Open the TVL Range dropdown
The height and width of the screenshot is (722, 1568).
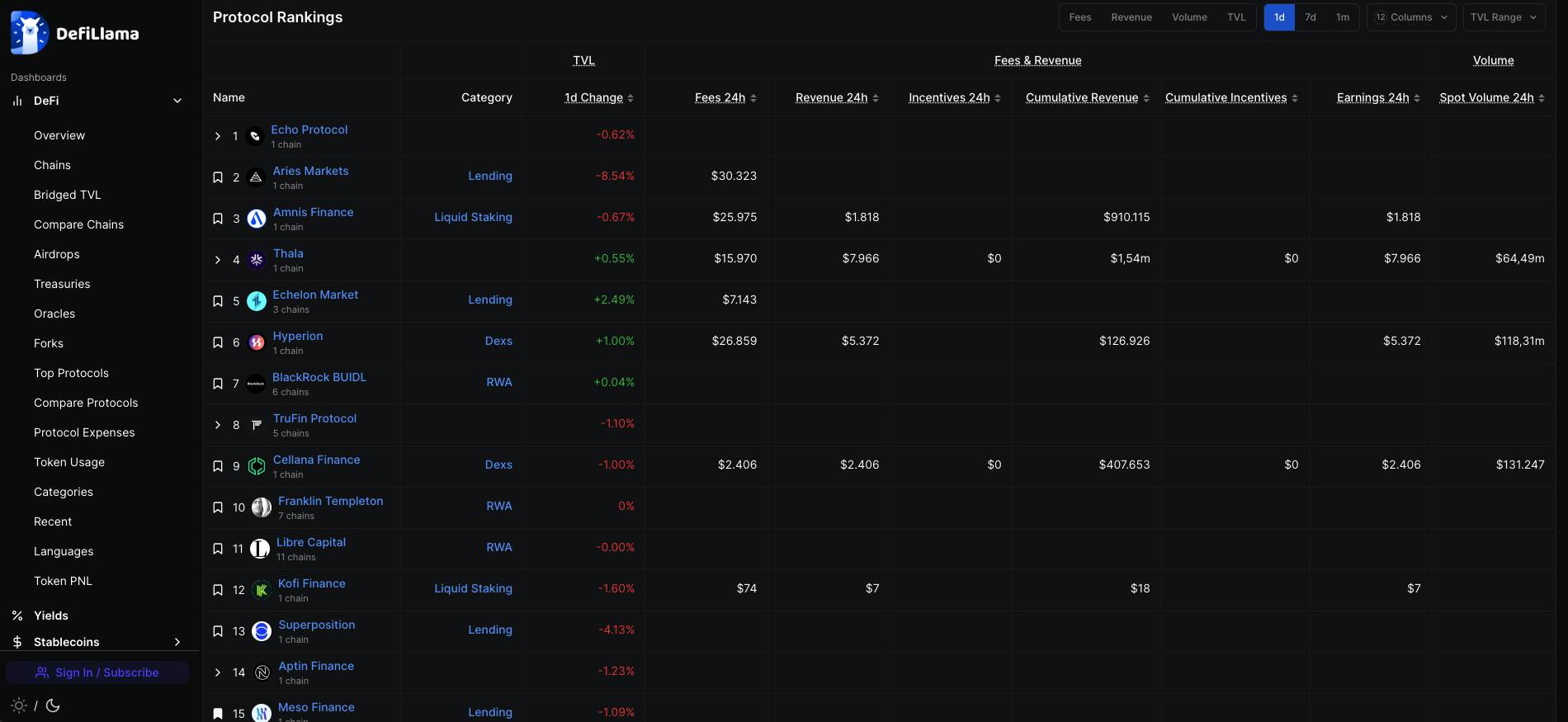click(1503, 17)
